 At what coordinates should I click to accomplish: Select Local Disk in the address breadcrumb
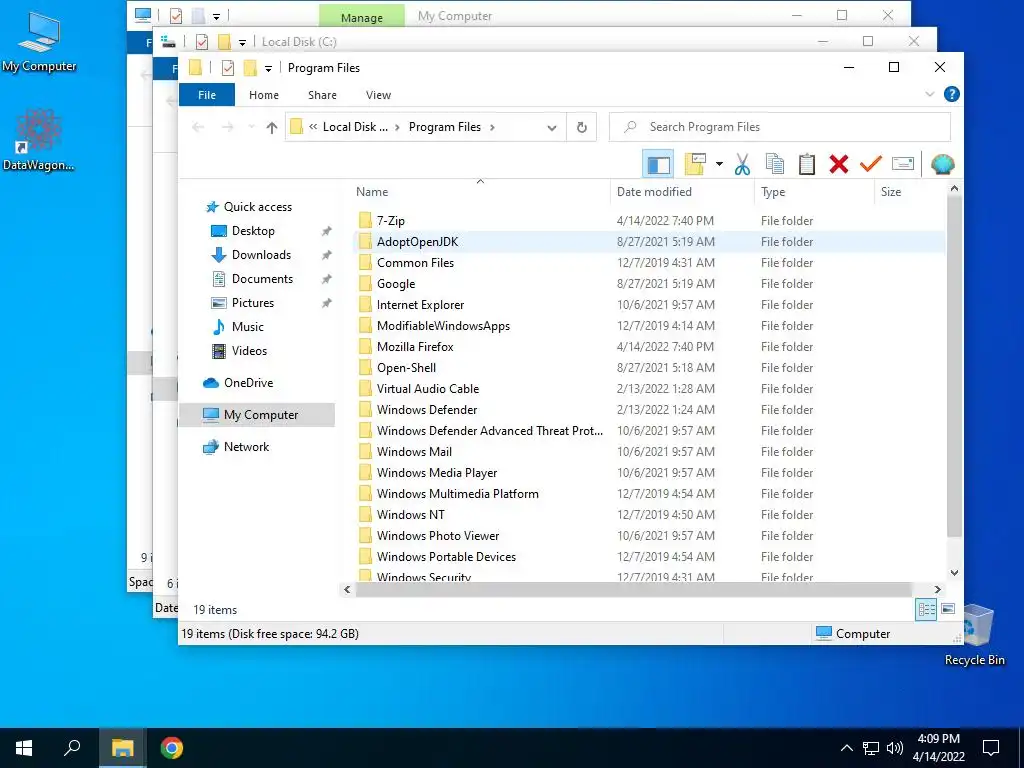[x=355, y=127]
